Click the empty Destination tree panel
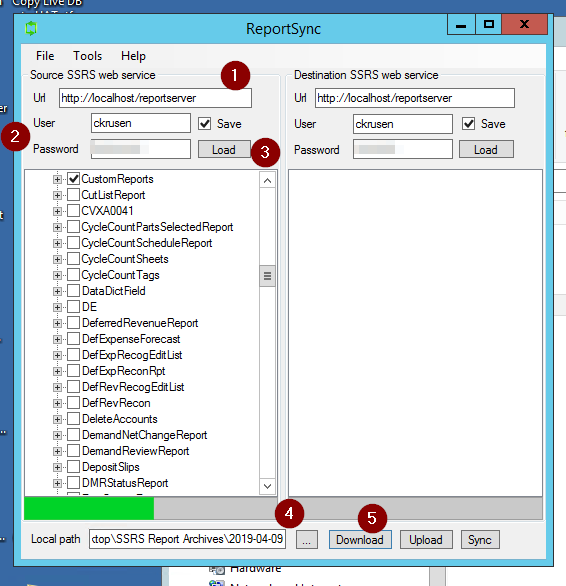 click(415, 333)
